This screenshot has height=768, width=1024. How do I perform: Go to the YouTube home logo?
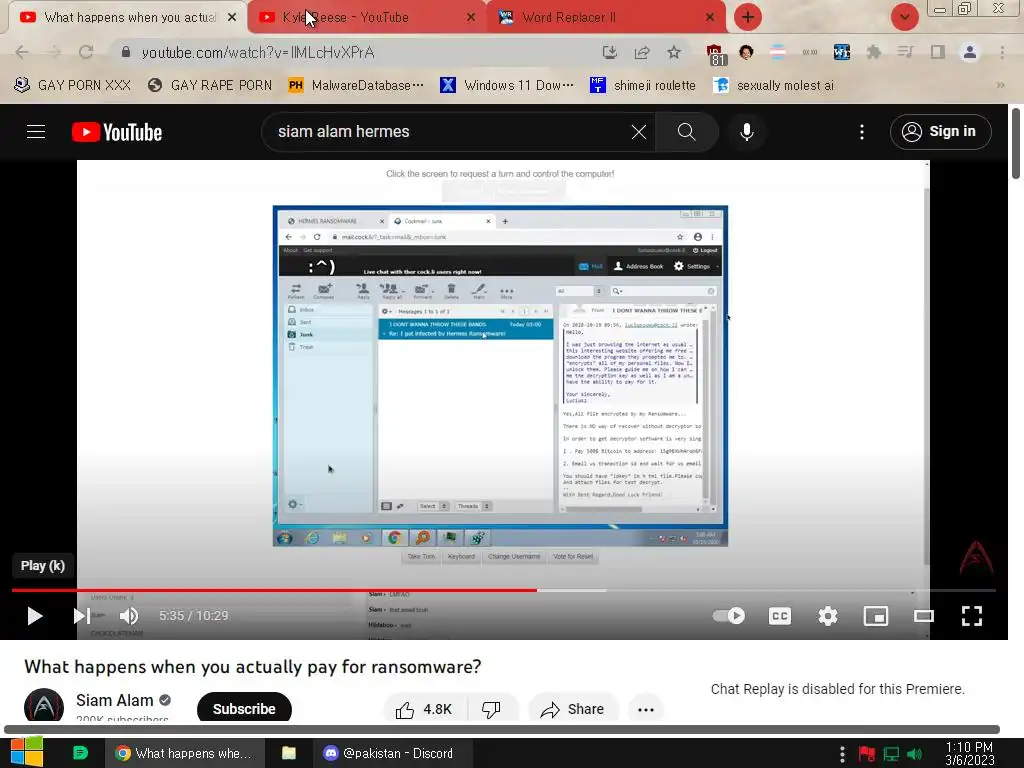pos(117,132)
